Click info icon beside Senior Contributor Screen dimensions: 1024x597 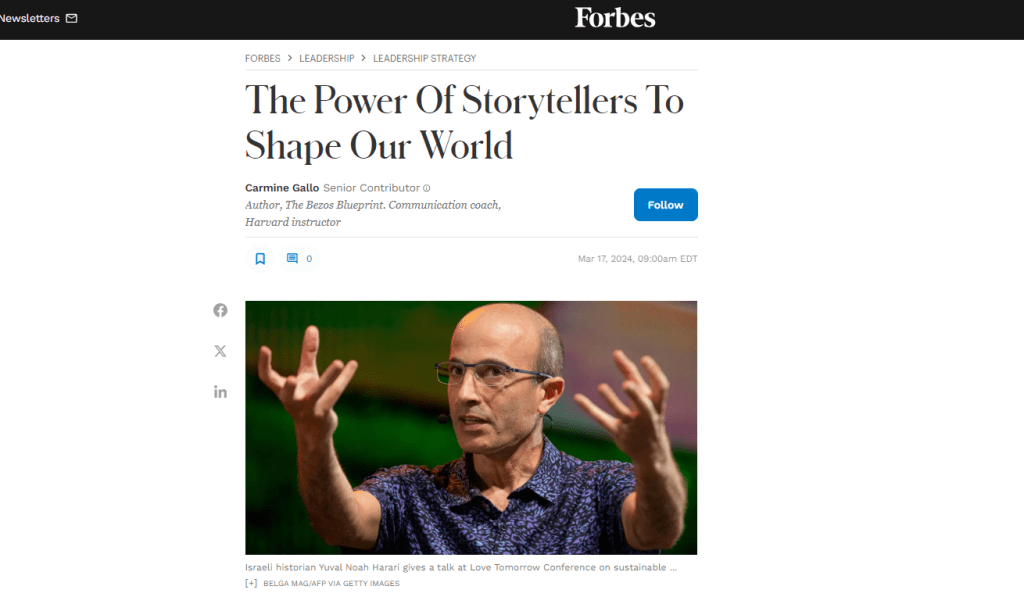coord(427,188)
